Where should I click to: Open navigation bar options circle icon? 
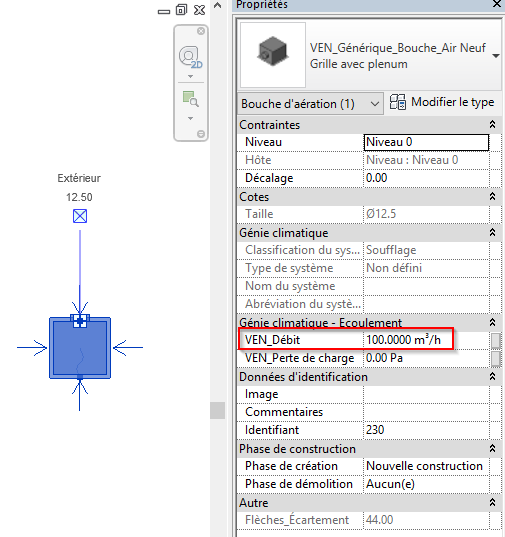(201, 134)
